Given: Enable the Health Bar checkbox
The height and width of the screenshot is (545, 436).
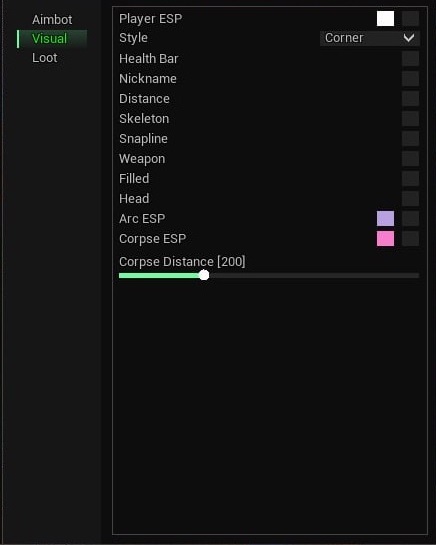Looking at the screenshot, I should coord(410,58).
